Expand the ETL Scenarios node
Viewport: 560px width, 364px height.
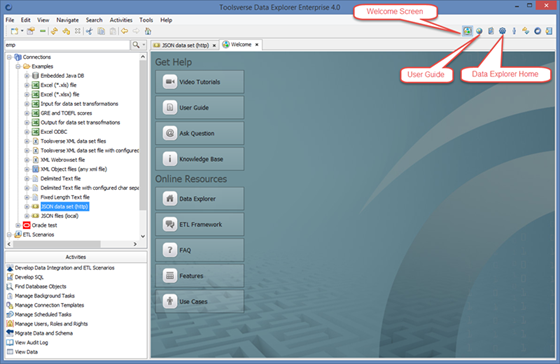tap(9, 235)
